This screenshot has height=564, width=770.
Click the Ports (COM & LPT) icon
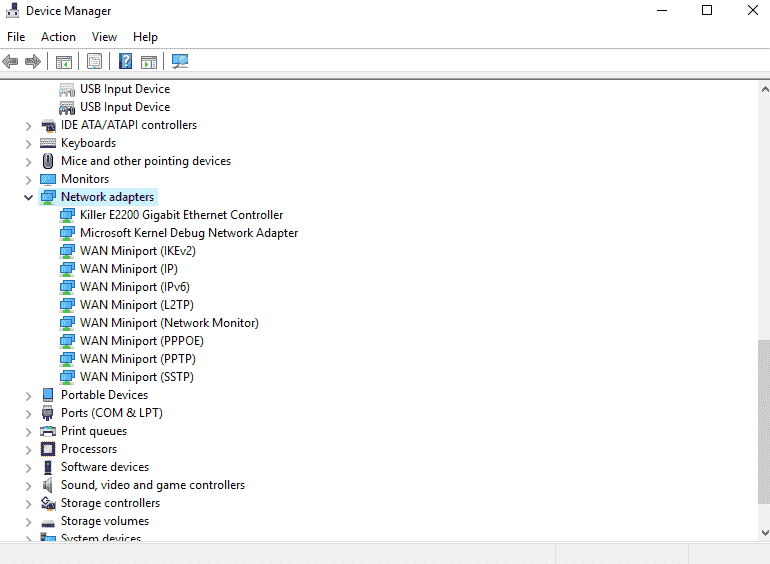pyautogui.click(x=48, y=413)
